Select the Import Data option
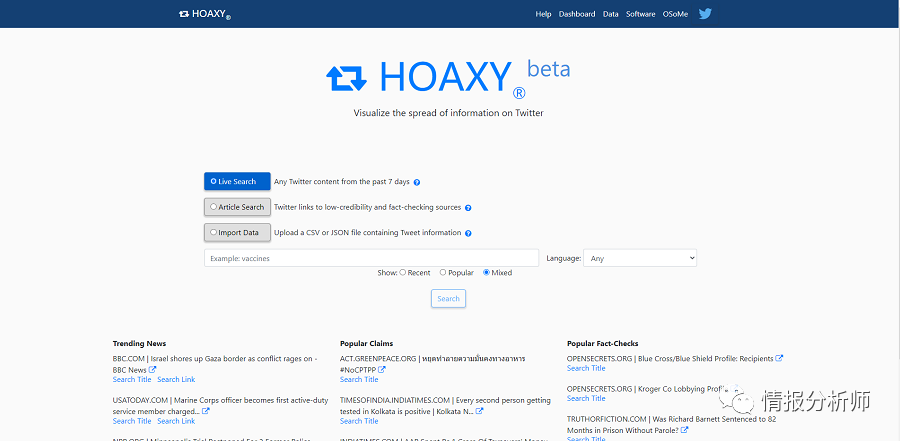The width and height of the screenshot is (900, 441). tap(237, 233)
